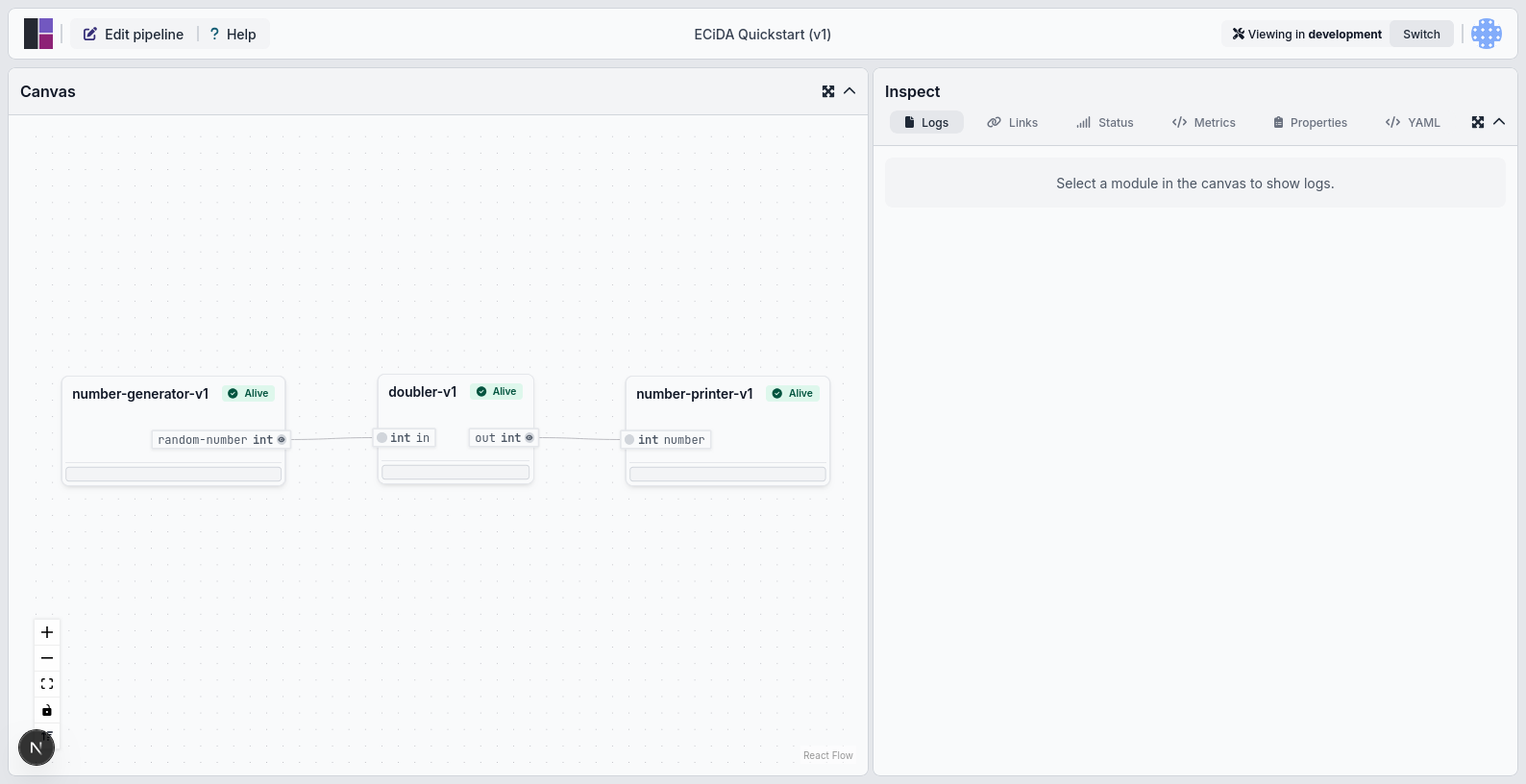
Task: Maximize the Canvas panel
Action: tap(828, 91)
